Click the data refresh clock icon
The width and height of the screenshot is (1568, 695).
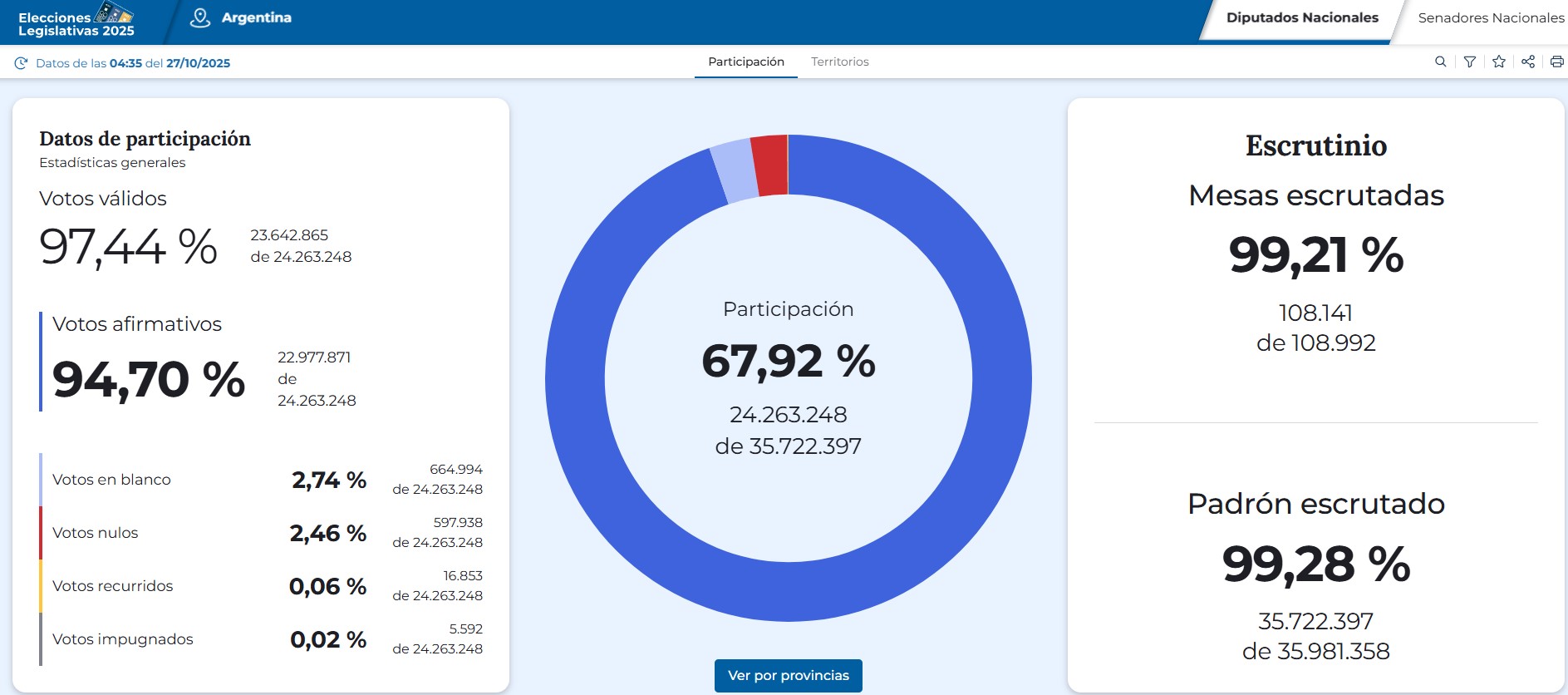(22, 63)
